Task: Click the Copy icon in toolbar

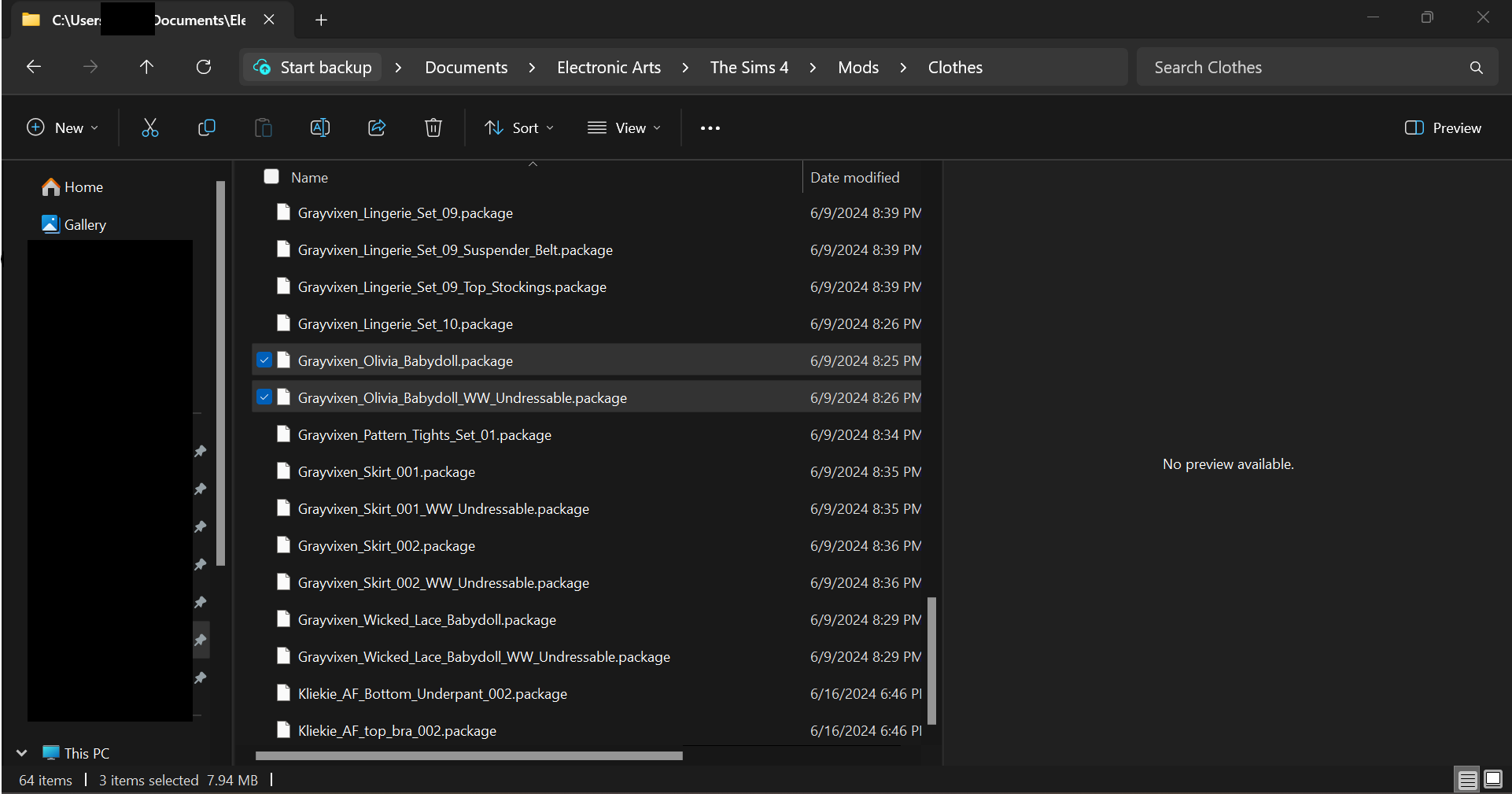Action: [x=206, y=127]
